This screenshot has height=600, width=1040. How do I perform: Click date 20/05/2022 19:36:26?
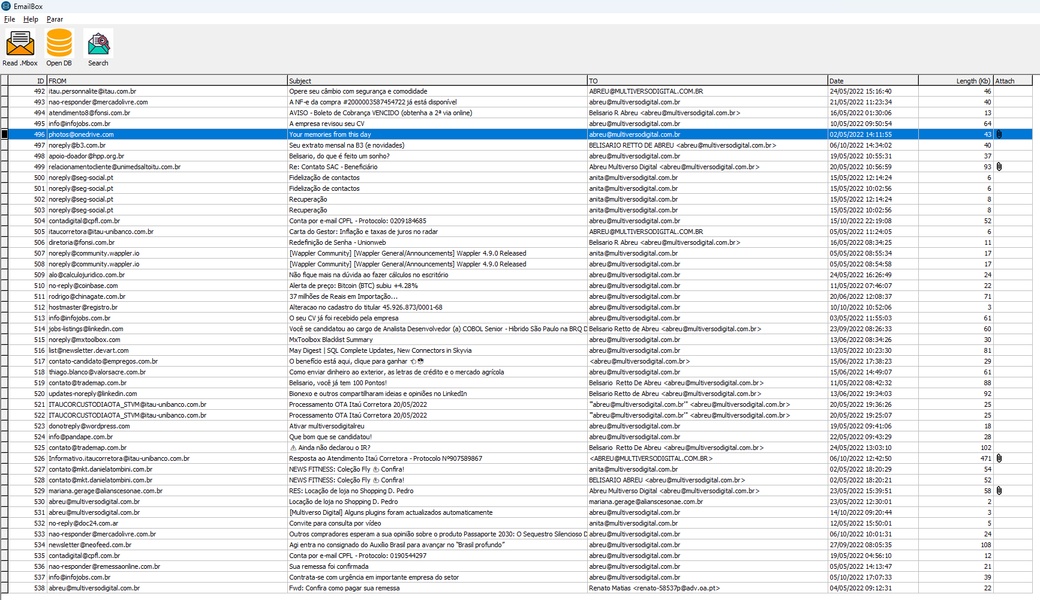860,404
